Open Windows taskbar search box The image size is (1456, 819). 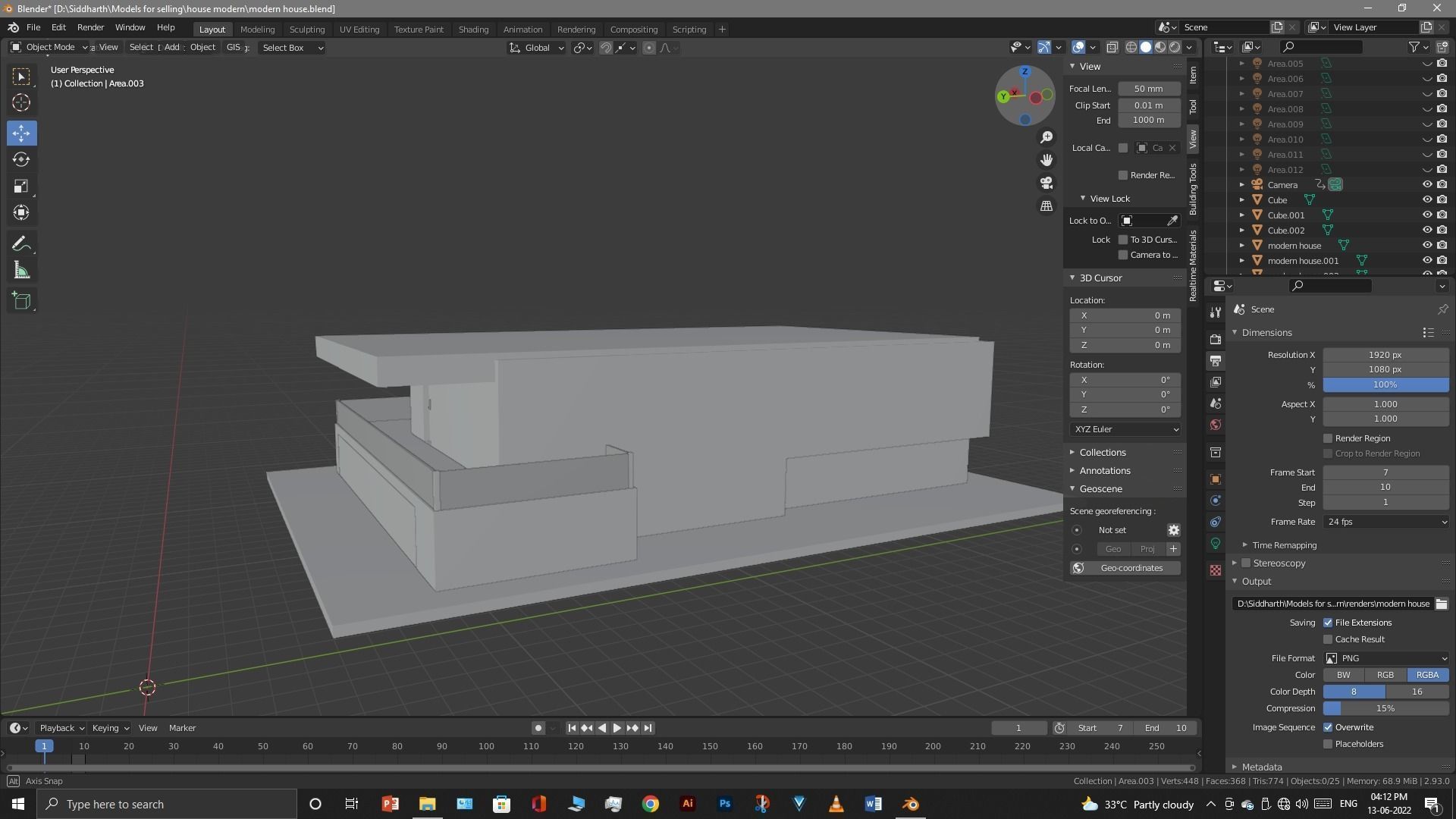[x=167, y=804]
